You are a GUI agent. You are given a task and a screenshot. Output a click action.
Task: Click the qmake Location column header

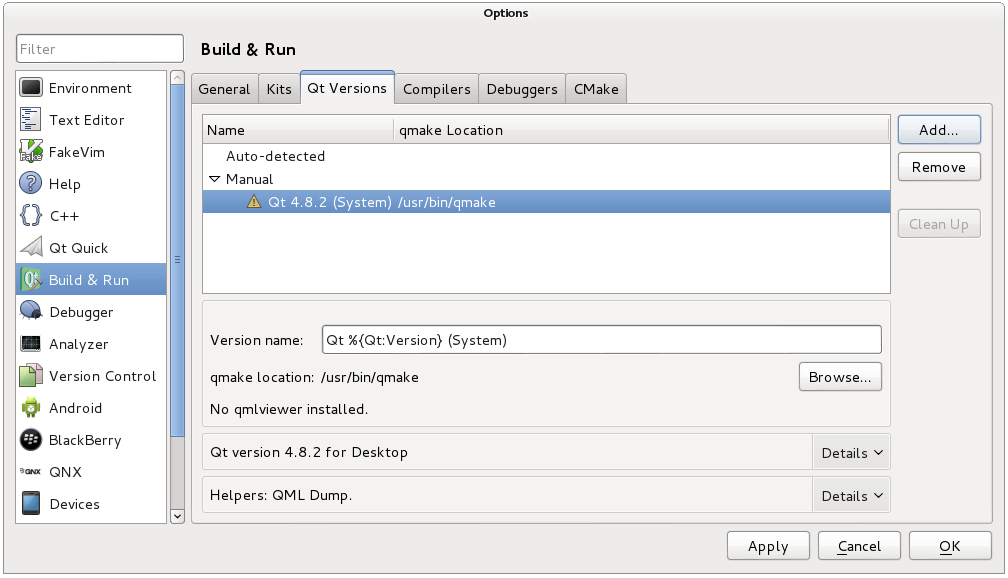coord(641,130)
